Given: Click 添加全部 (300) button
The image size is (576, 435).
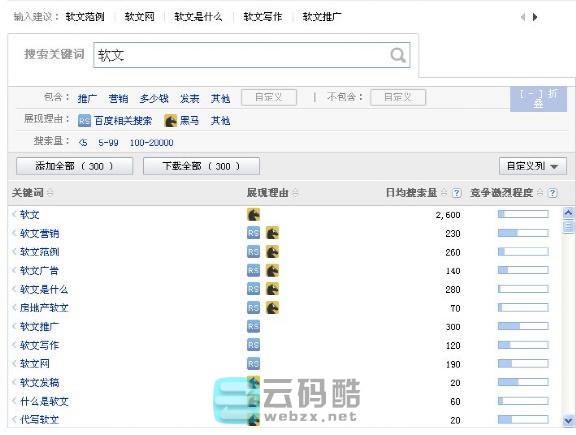Looking at the screenshot, I should coord(75,166).
